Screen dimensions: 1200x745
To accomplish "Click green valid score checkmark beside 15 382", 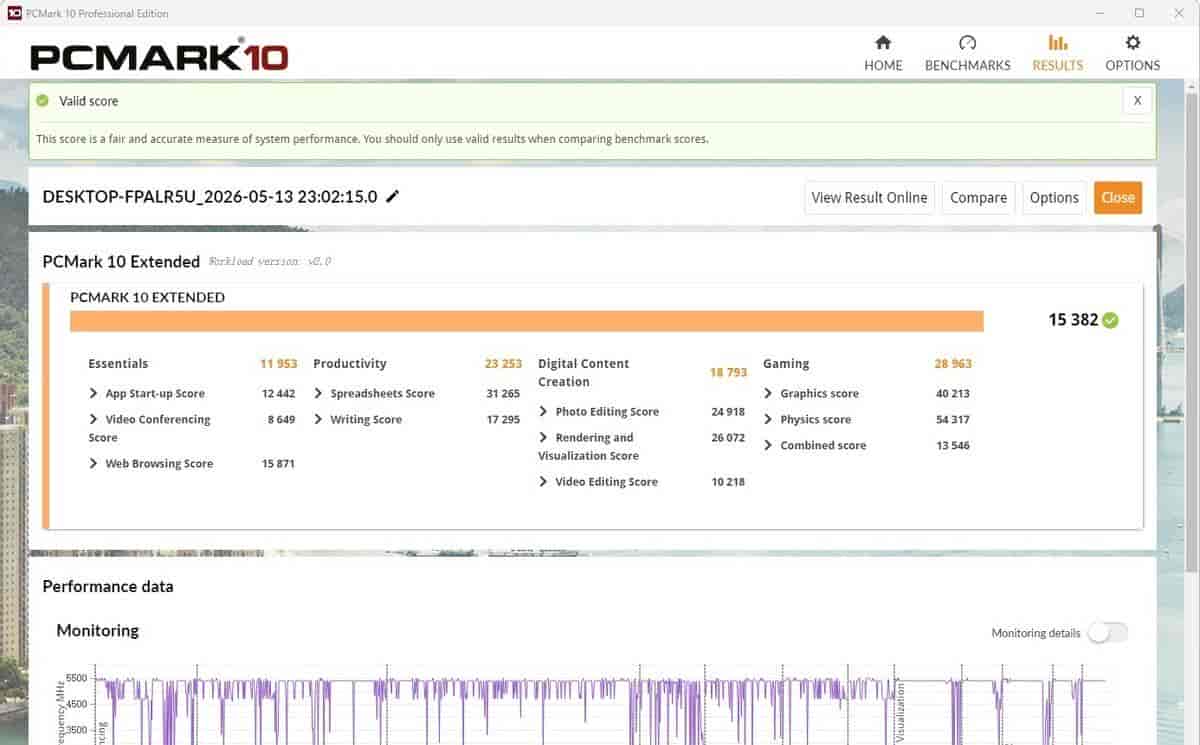I will tap(1110, 320).
